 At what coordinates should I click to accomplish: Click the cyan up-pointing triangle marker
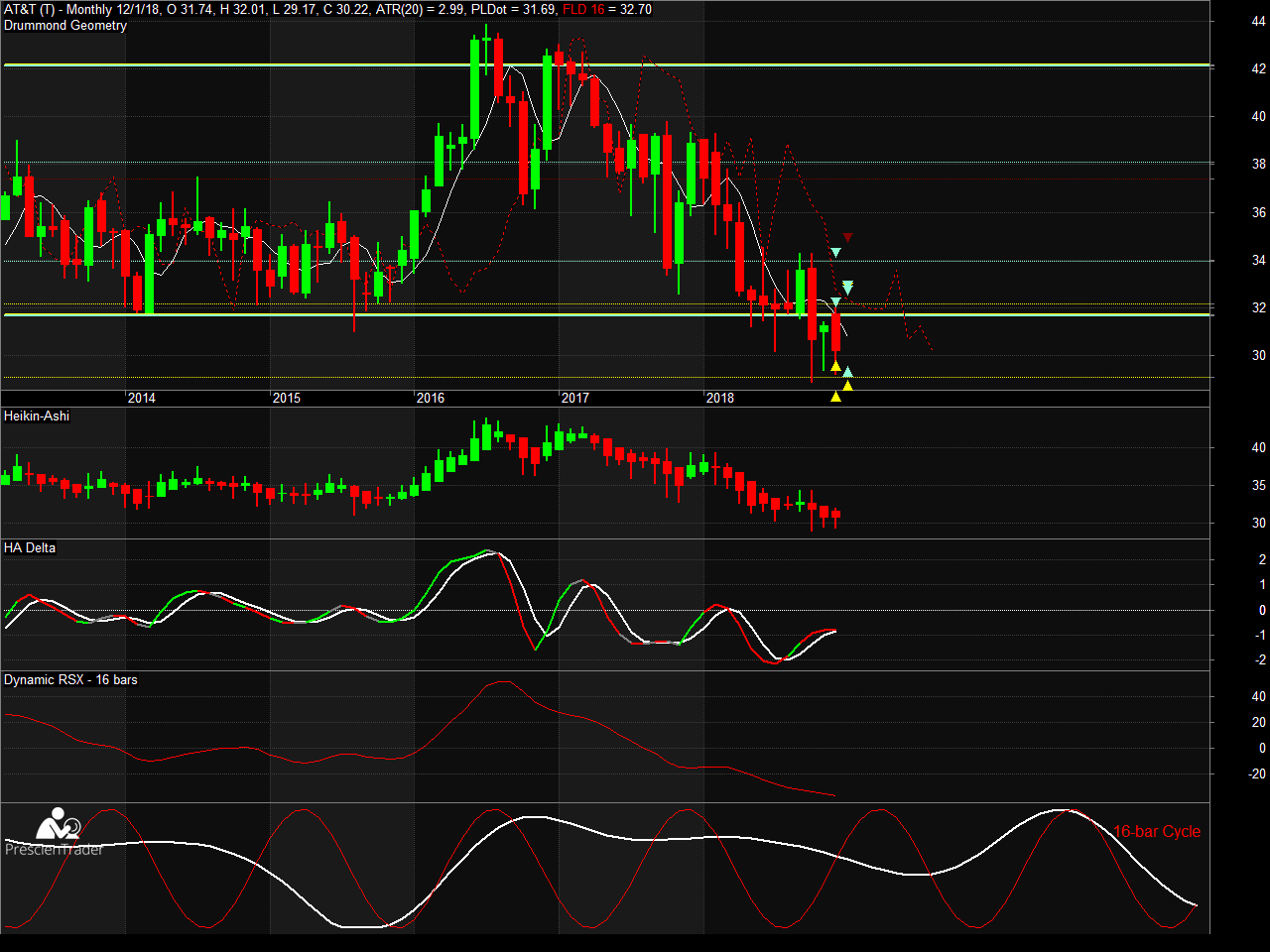[847, 372]
